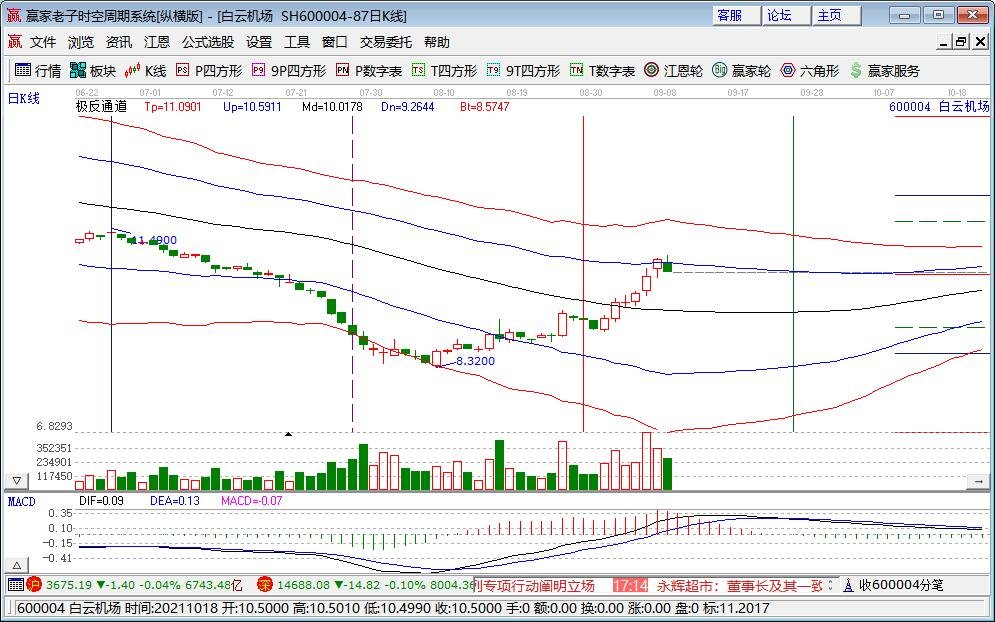
Task: Open the 9P四方形 tool
Action: [x=289, y=70]
